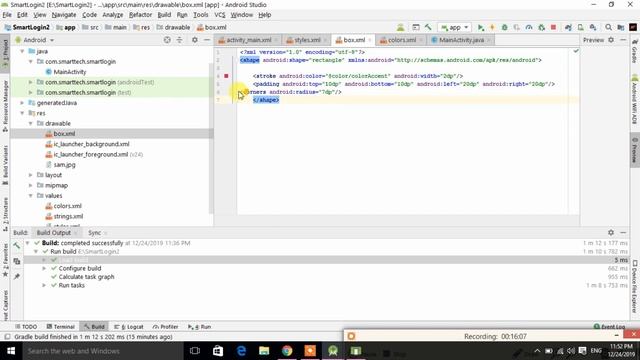Toggle the Favorites tool window side button
This screenshot has width=640, height=360.
5,260
